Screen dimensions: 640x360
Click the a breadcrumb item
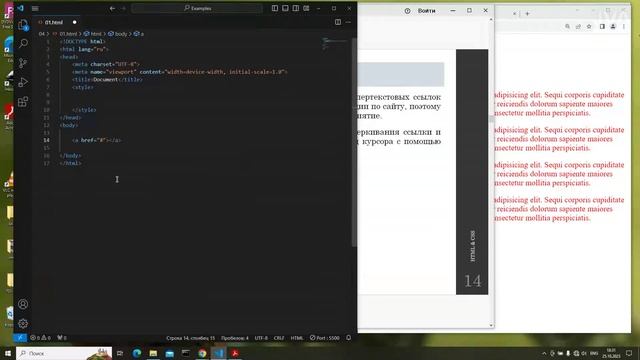139,34
